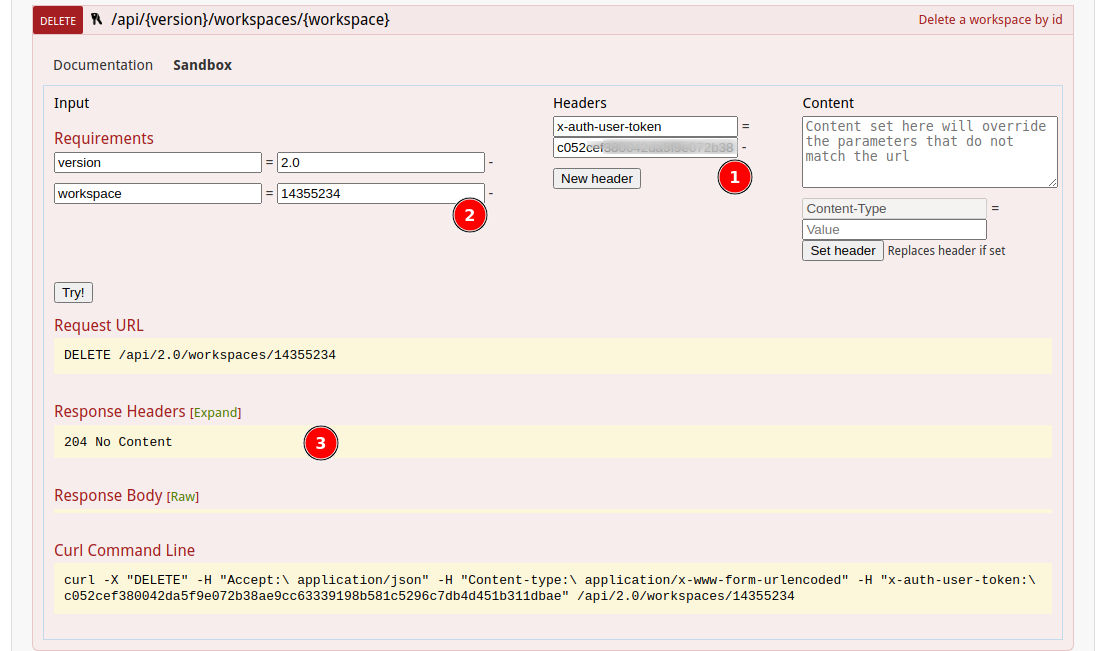Click the Content section label
This screenshot has height=651, width=1103.
point(828,103)
